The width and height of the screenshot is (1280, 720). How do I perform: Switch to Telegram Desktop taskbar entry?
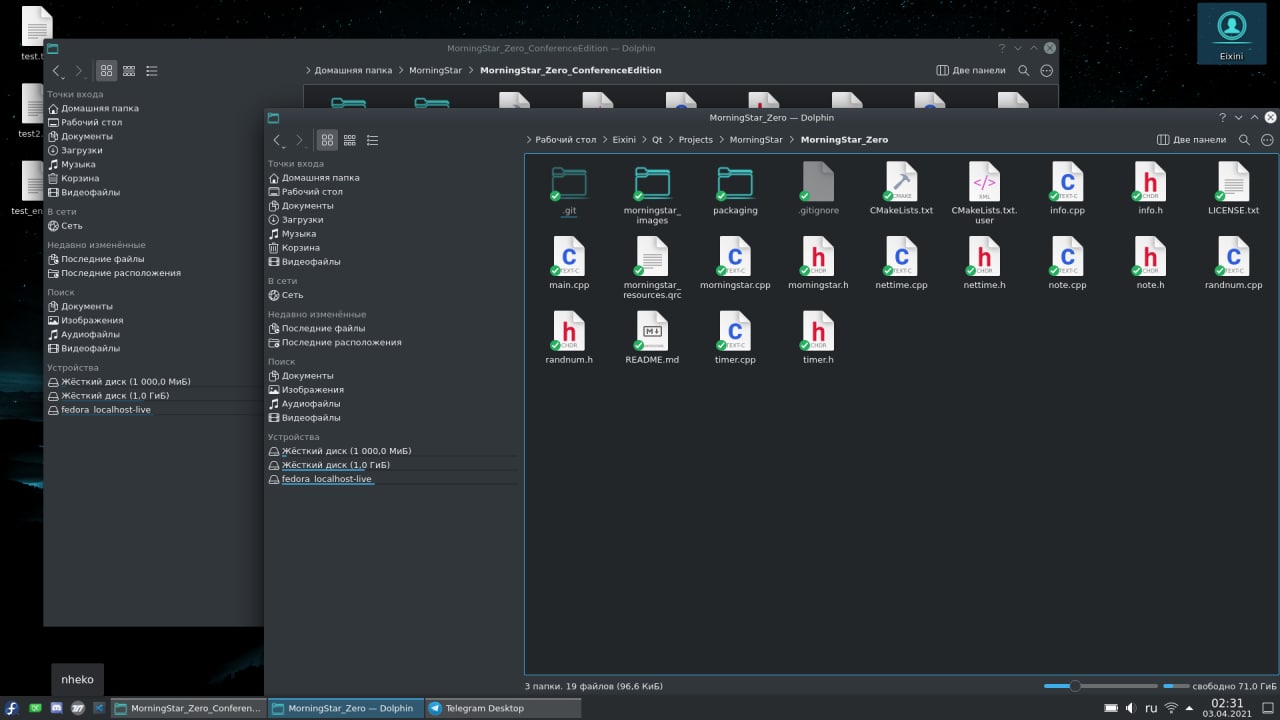pos(502,708)
